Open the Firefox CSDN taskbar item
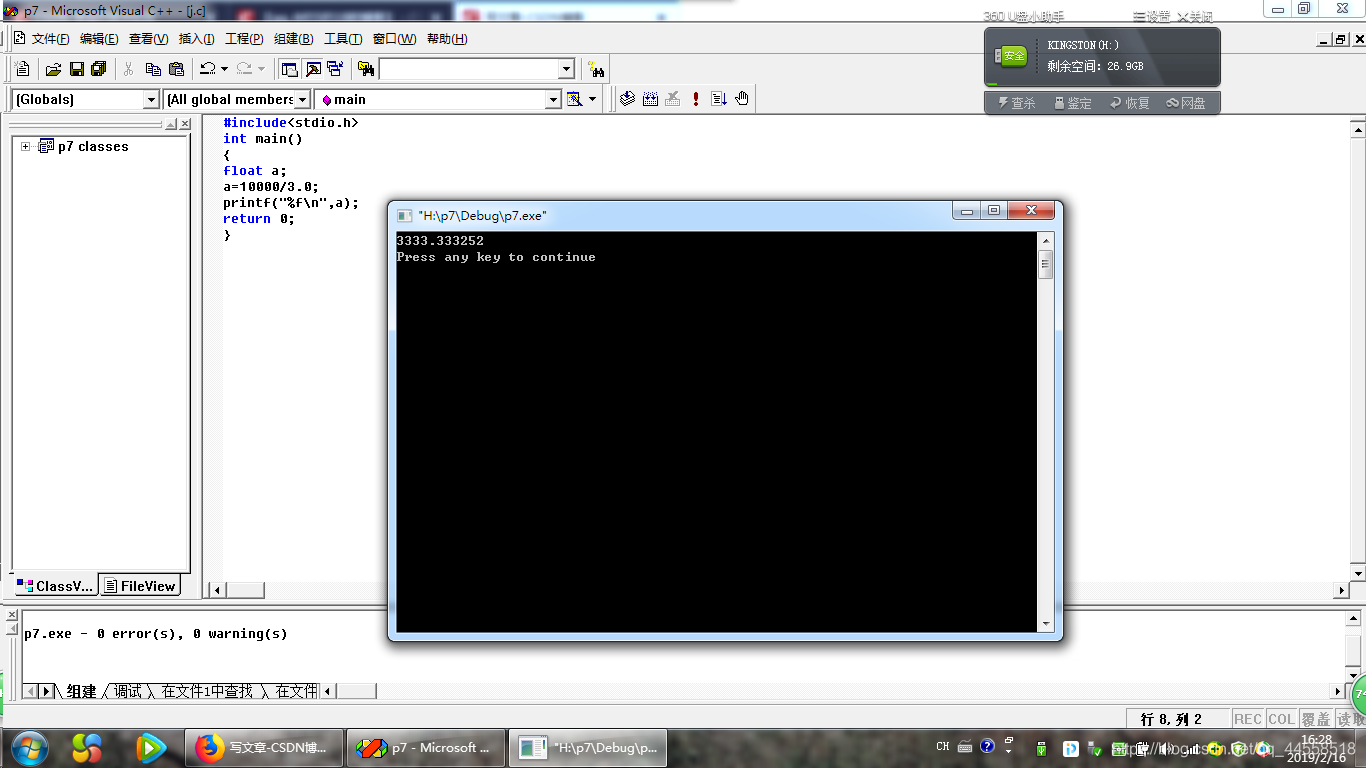 coord(265,748)
